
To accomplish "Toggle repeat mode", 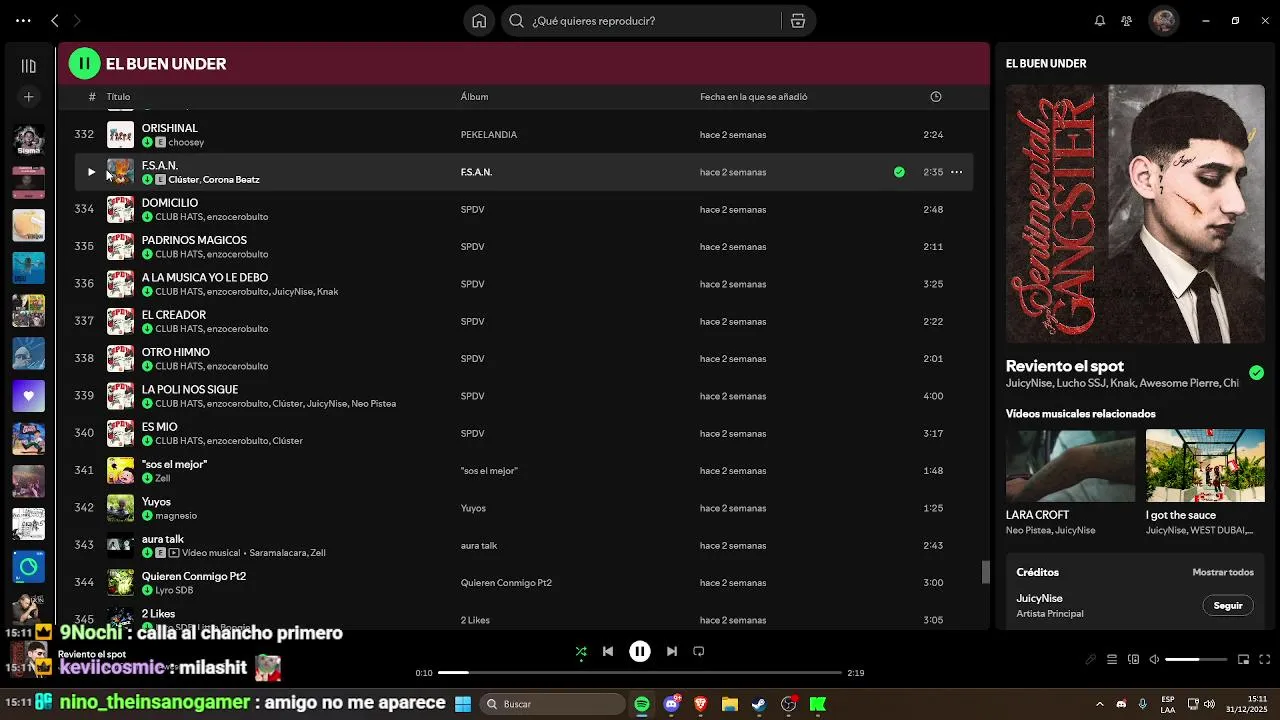I will 699,652.
